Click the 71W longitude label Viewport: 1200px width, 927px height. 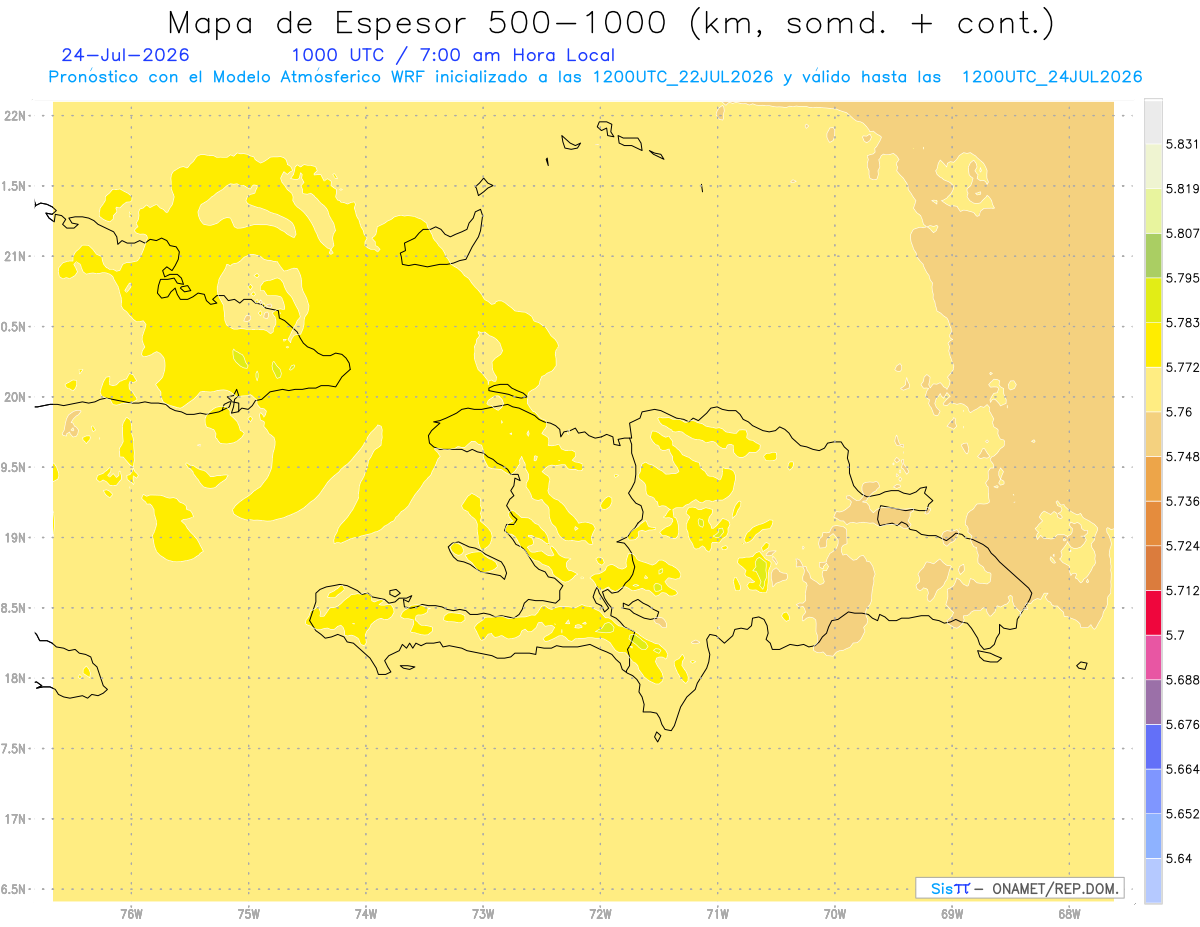coord(717,914)
